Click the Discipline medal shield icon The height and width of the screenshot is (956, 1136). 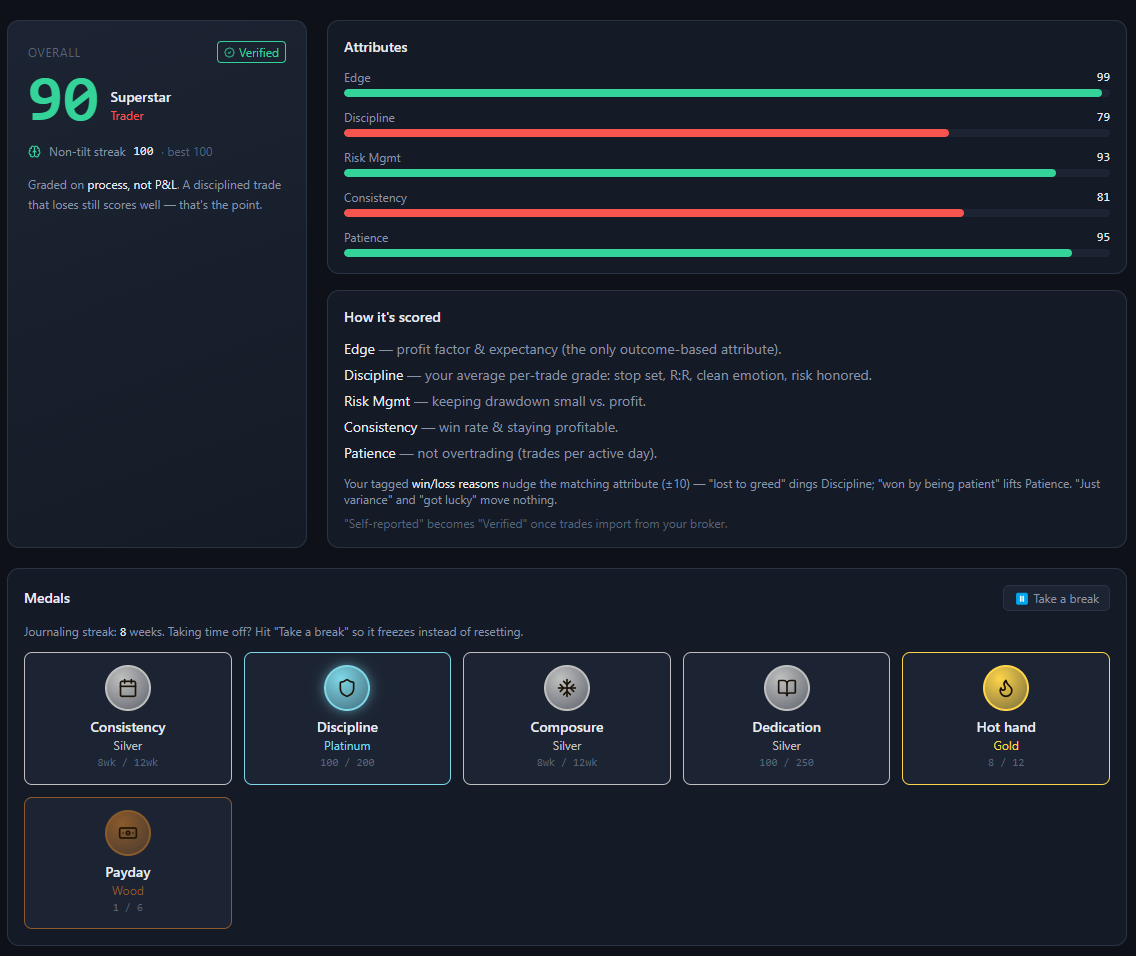[347, 687]
